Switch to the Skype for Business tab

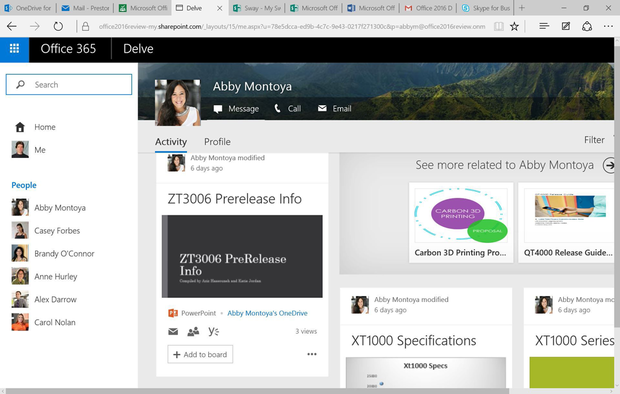tap(486, 8)
